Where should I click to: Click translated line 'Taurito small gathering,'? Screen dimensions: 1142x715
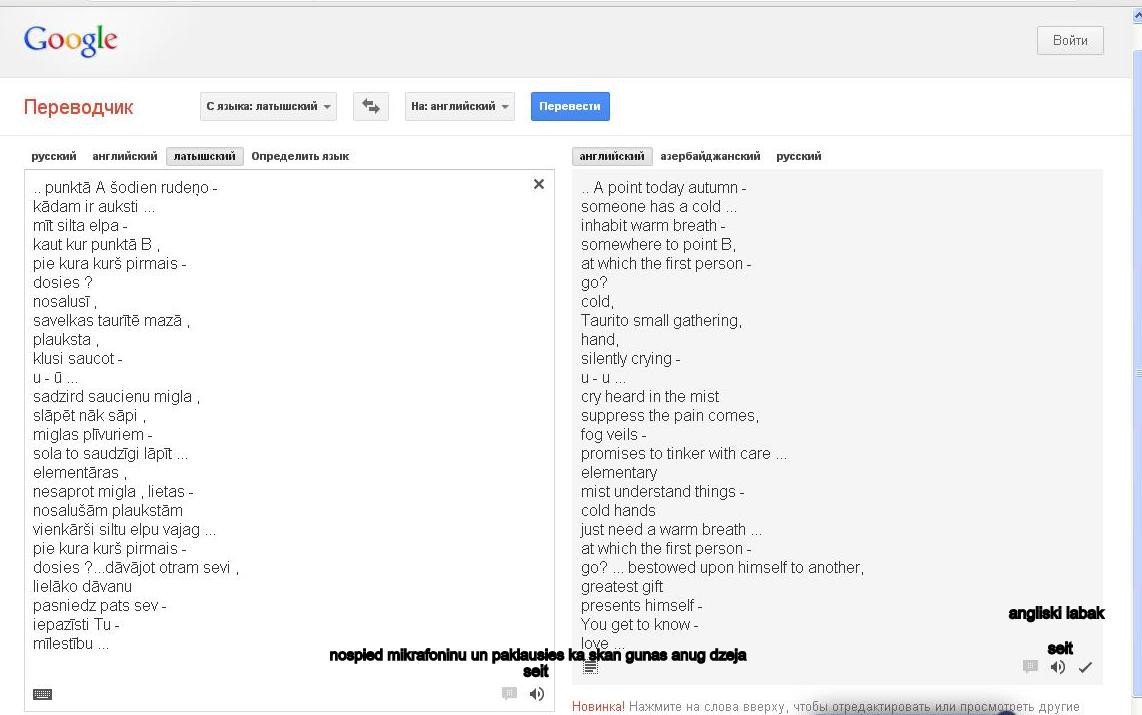[661, 320]
